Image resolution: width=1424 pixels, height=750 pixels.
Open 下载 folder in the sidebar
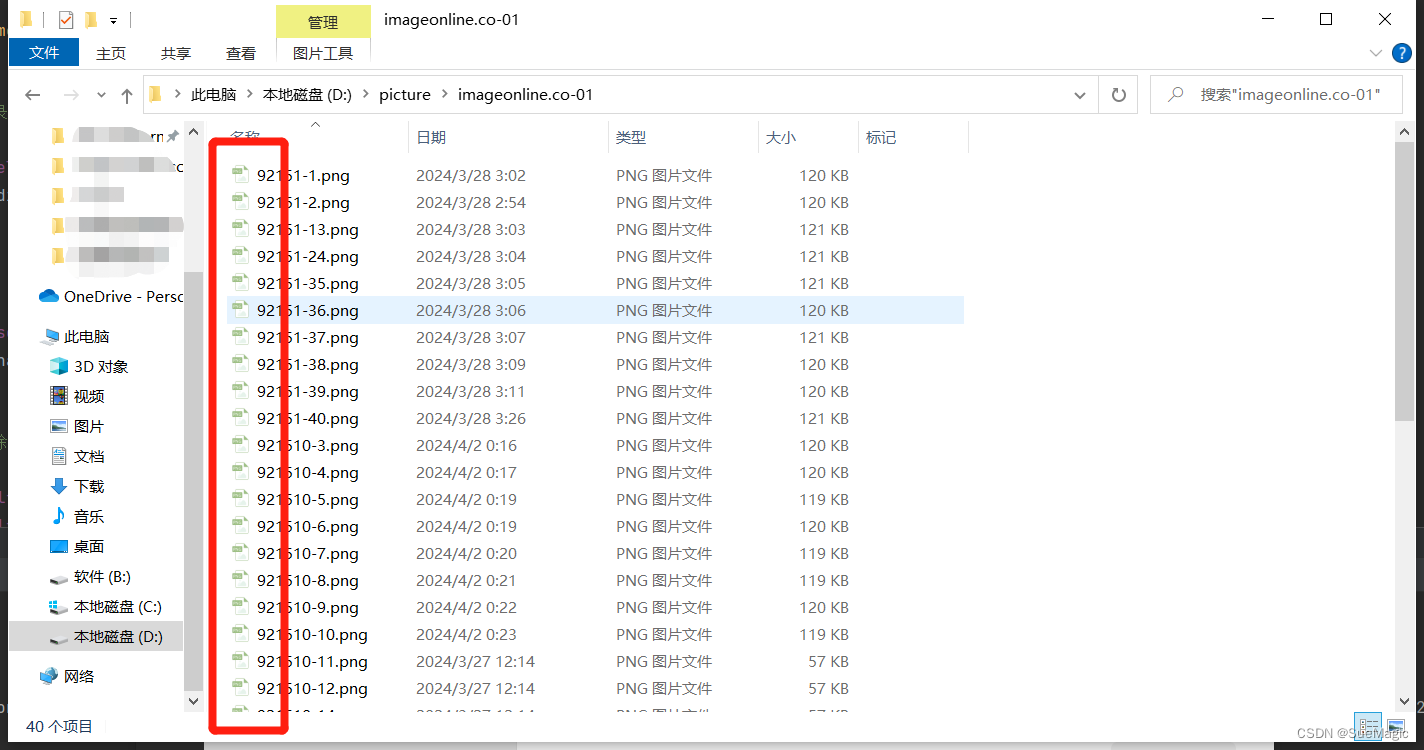(x=78, y=487)
